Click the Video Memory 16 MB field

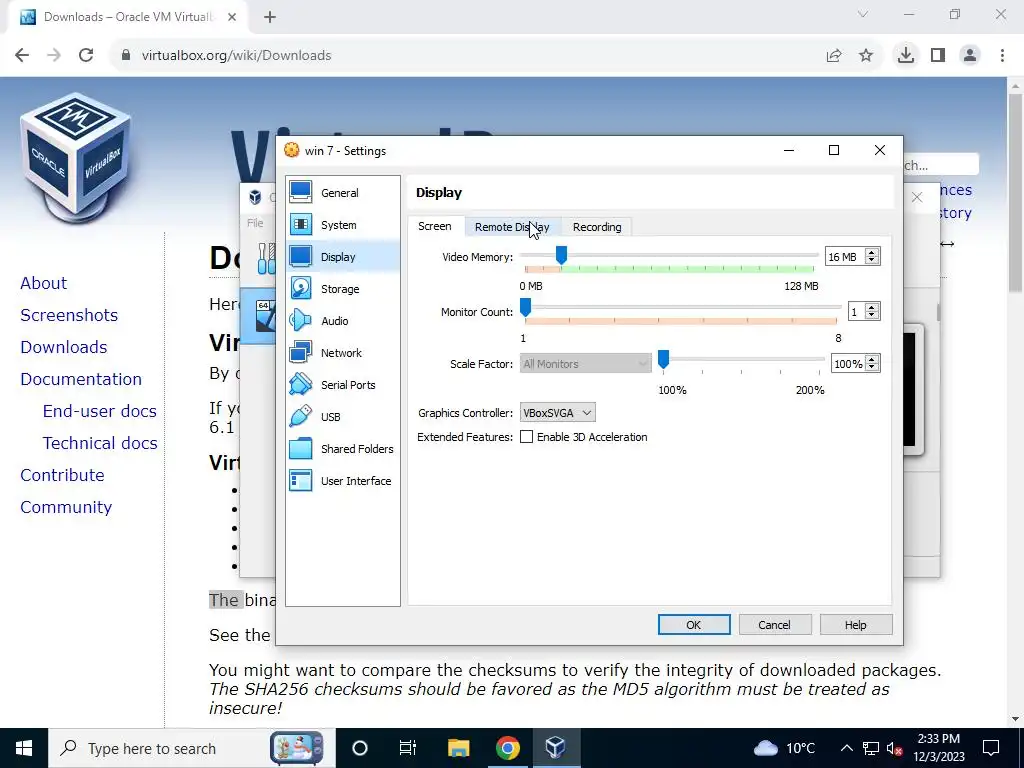coord(844,257)
